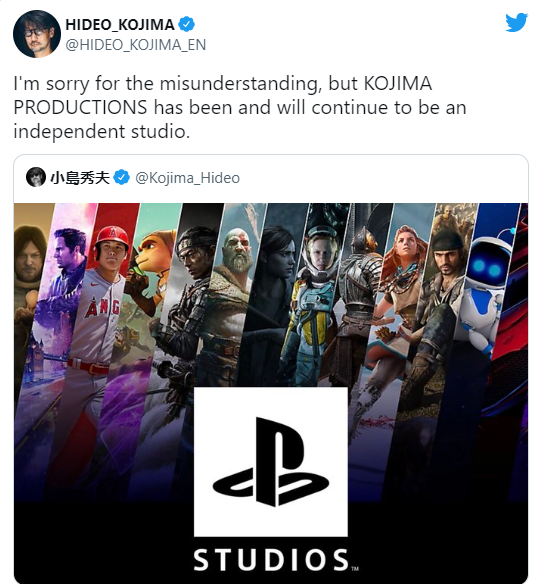This screenshot has width=539, height=584.
Task: Click the 小島秀夫 display name
Action: point(80,178)
